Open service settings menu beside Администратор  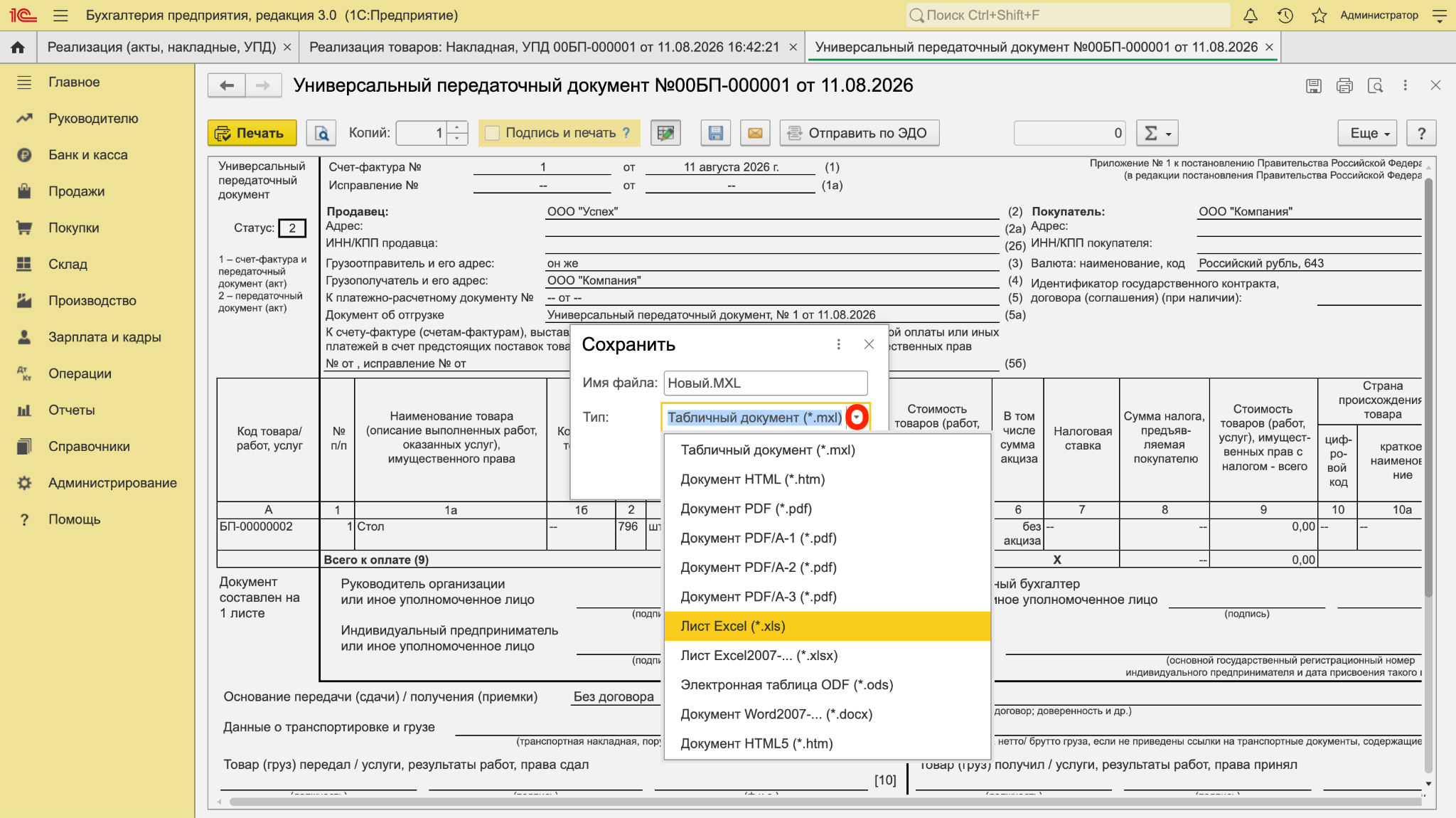pyautogui.click(x=1440, y=15)
